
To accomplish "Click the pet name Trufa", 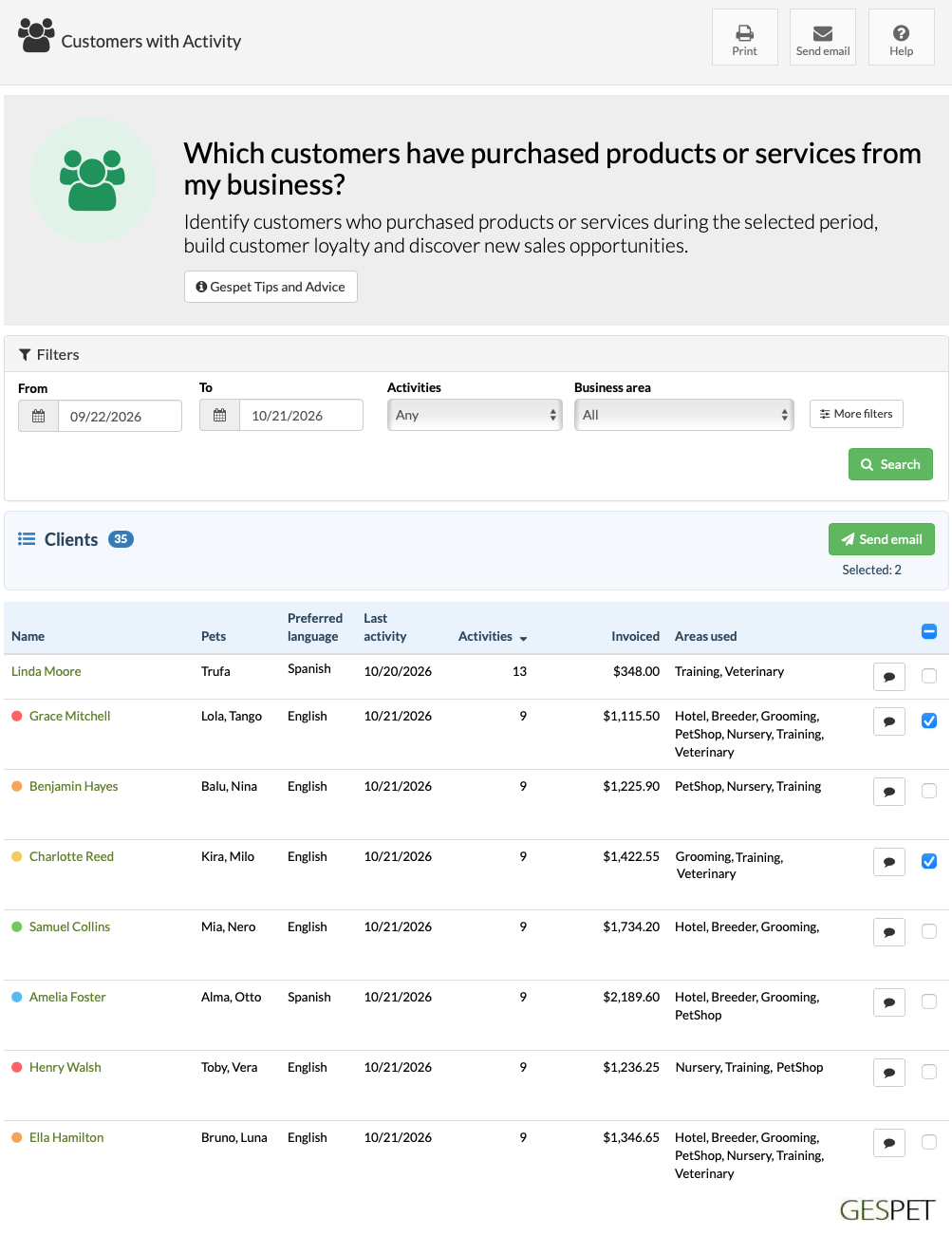I will click(215, 671).
